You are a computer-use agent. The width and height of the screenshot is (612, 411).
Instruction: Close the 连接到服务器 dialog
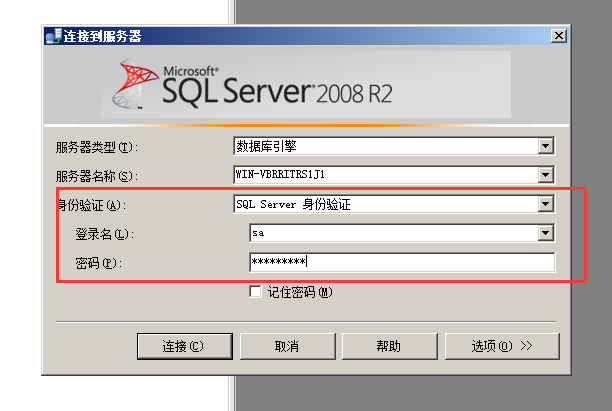coord(559,36)
